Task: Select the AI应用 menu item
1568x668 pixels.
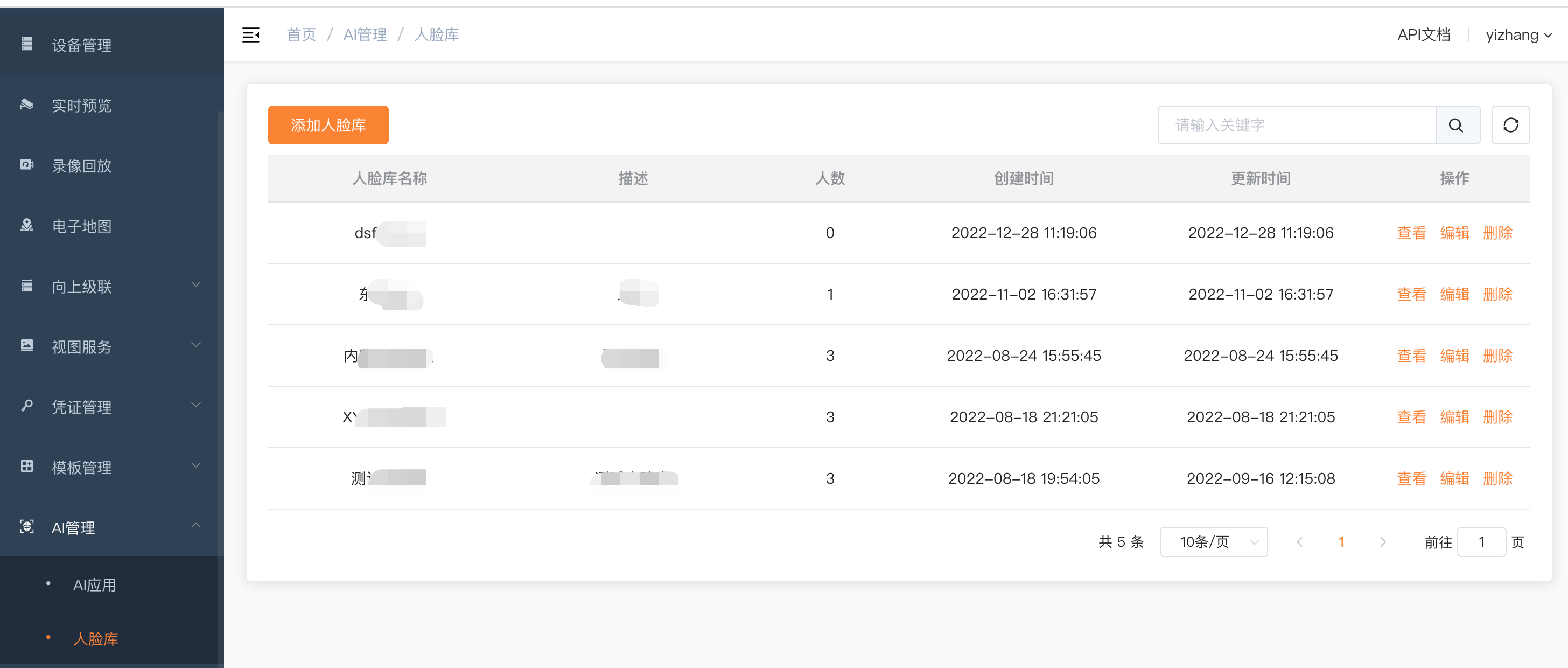Action: point(94,584)
